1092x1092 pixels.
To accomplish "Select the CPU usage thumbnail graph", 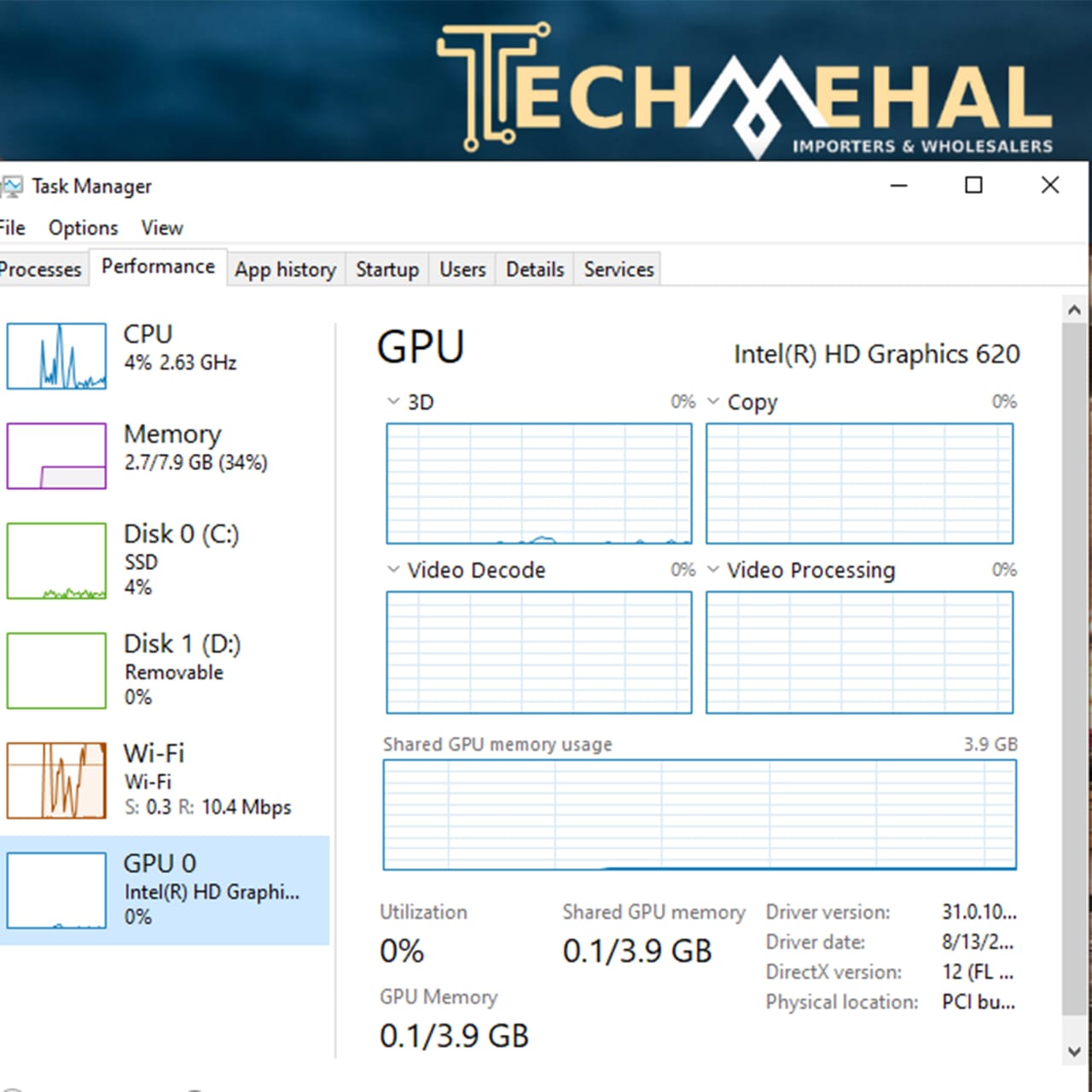I will point(56,356).
